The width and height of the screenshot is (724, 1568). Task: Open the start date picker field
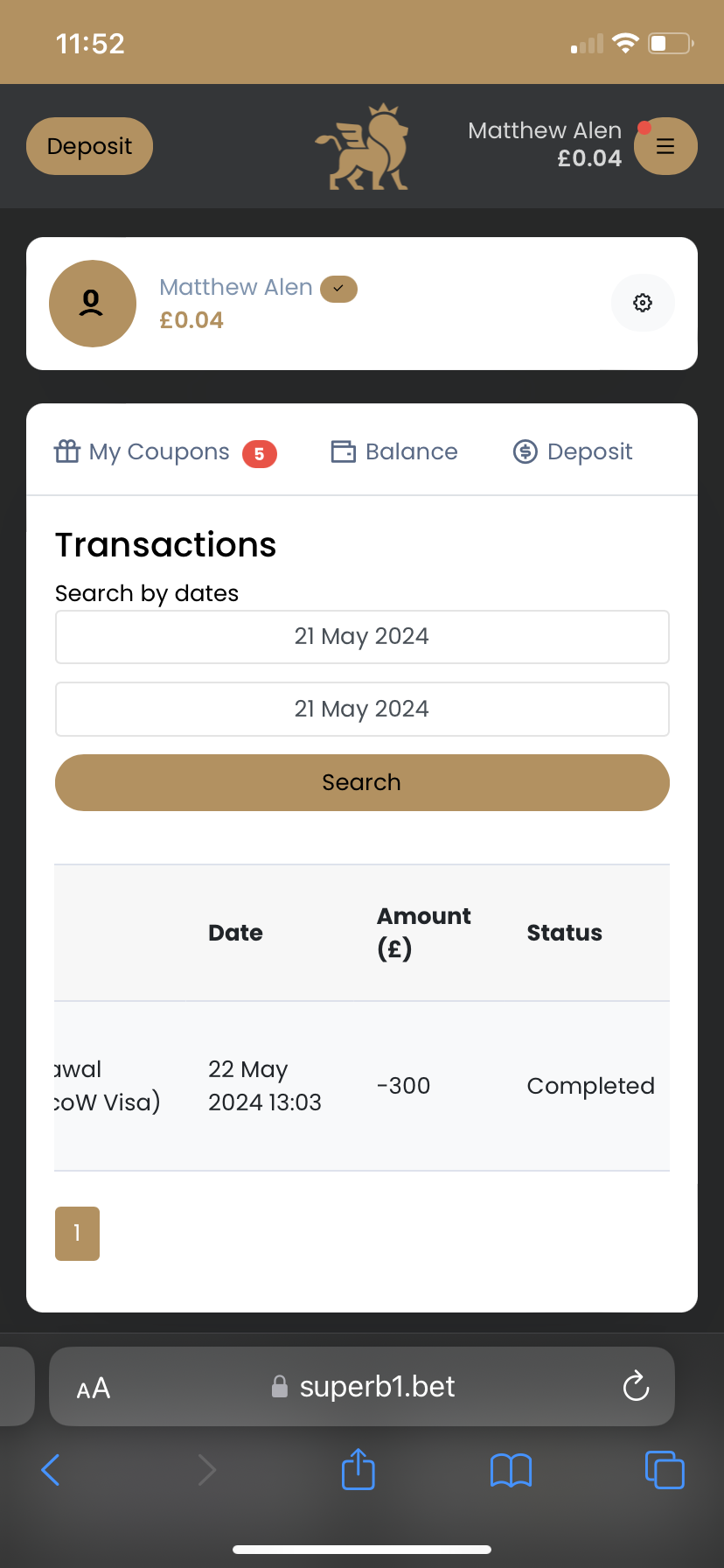[362, 637]
